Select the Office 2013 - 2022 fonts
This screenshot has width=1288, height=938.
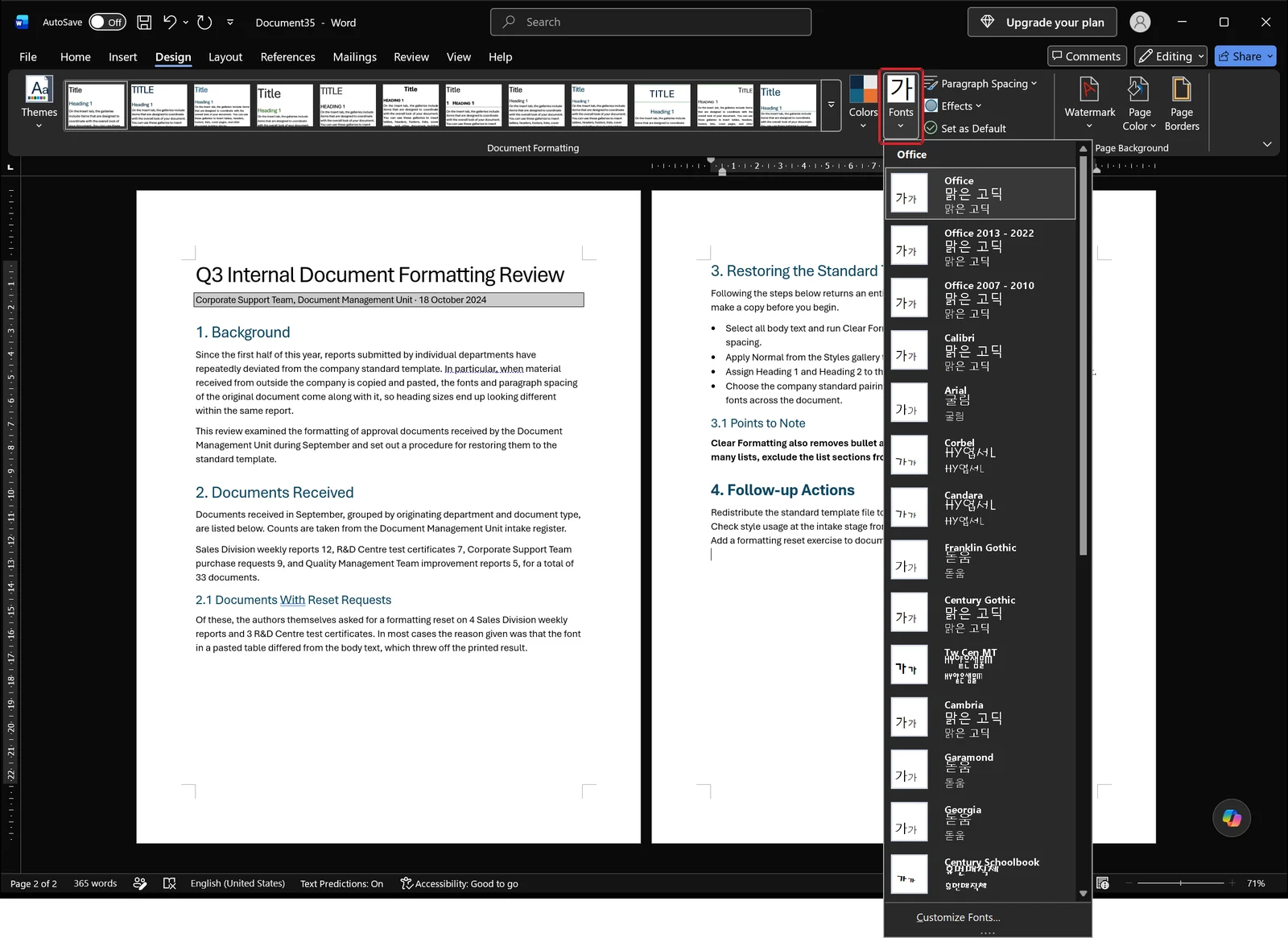(x=980, y=246)
